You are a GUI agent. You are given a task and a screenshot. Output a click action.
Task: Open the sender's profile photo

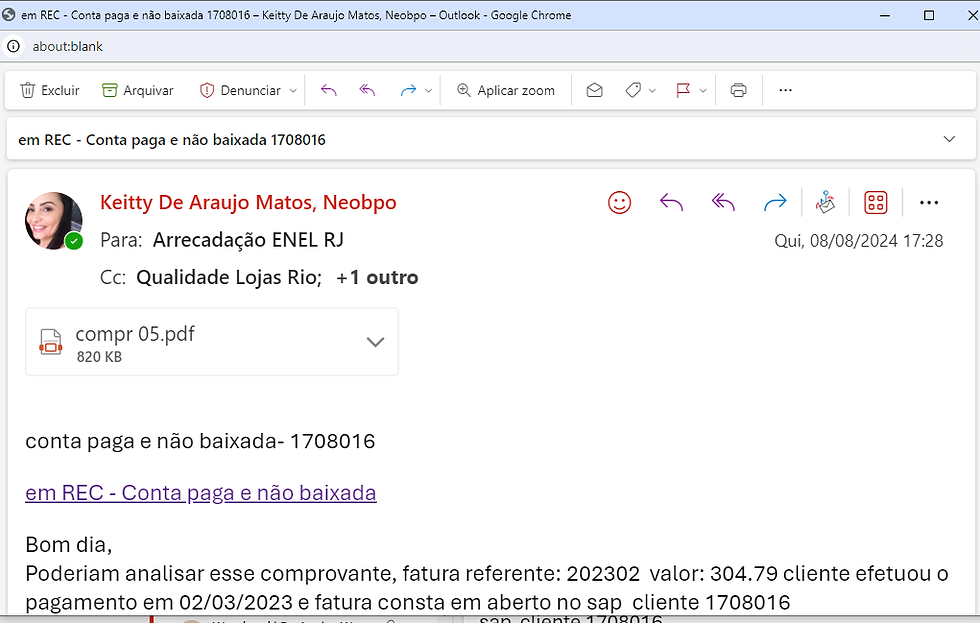tap(54, 221)
